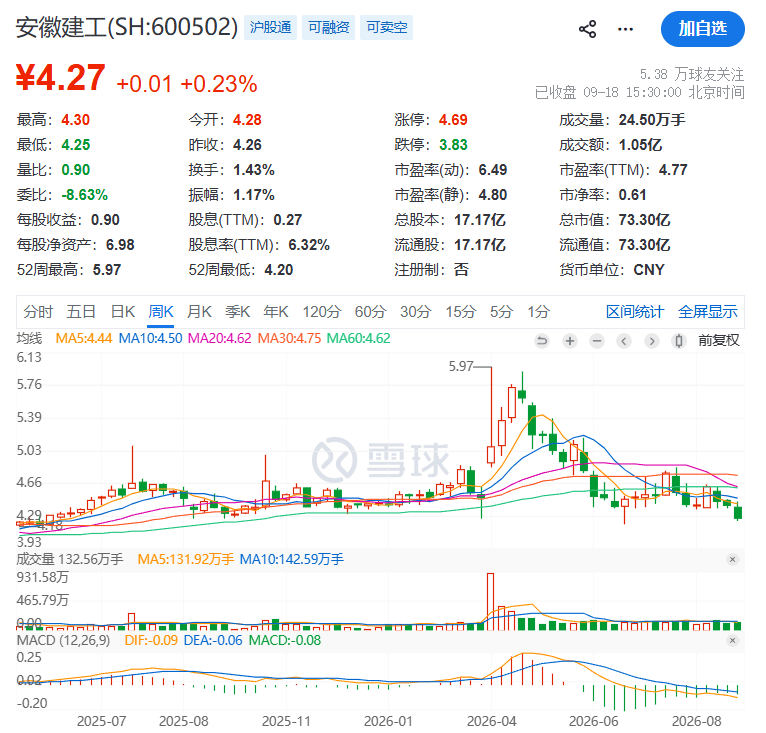Viewport: 766px width, 733px height.
Task: Open the 前复权 adjustment dropdown
Action: coord(719,340)
